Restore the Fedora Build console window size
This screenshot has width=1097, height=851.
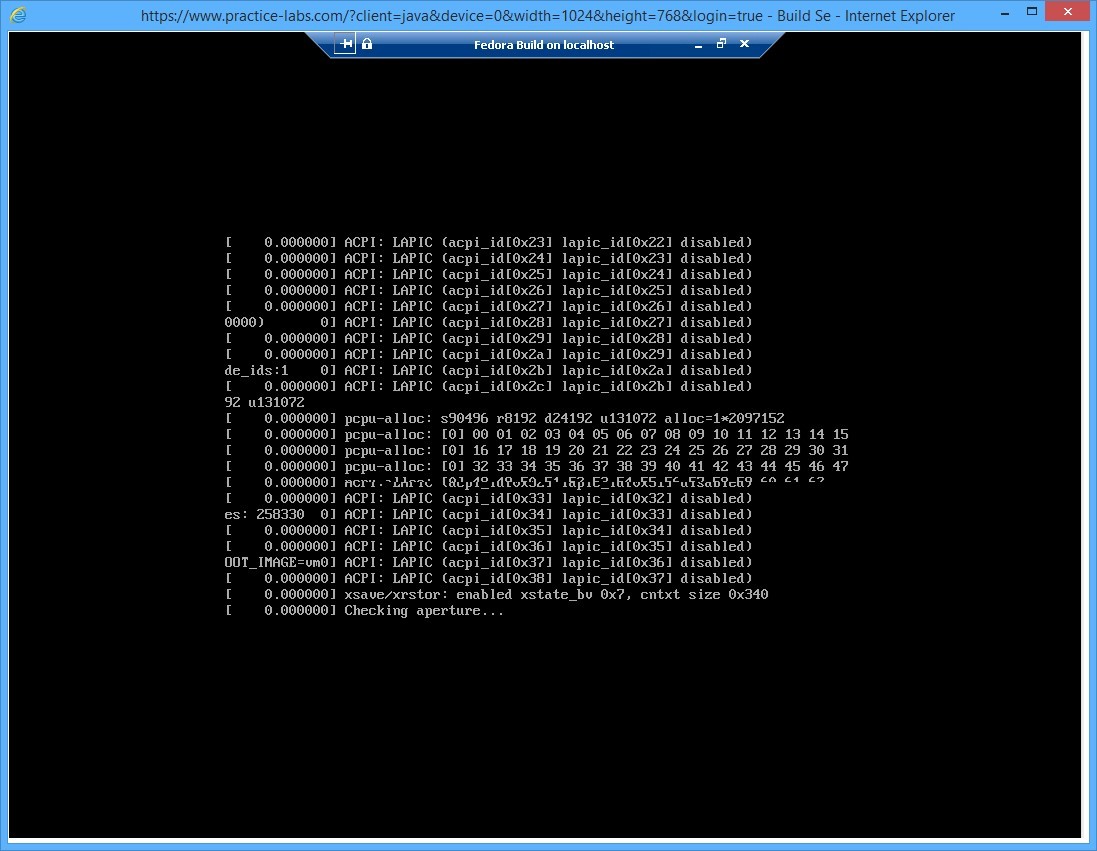point(721,44)
